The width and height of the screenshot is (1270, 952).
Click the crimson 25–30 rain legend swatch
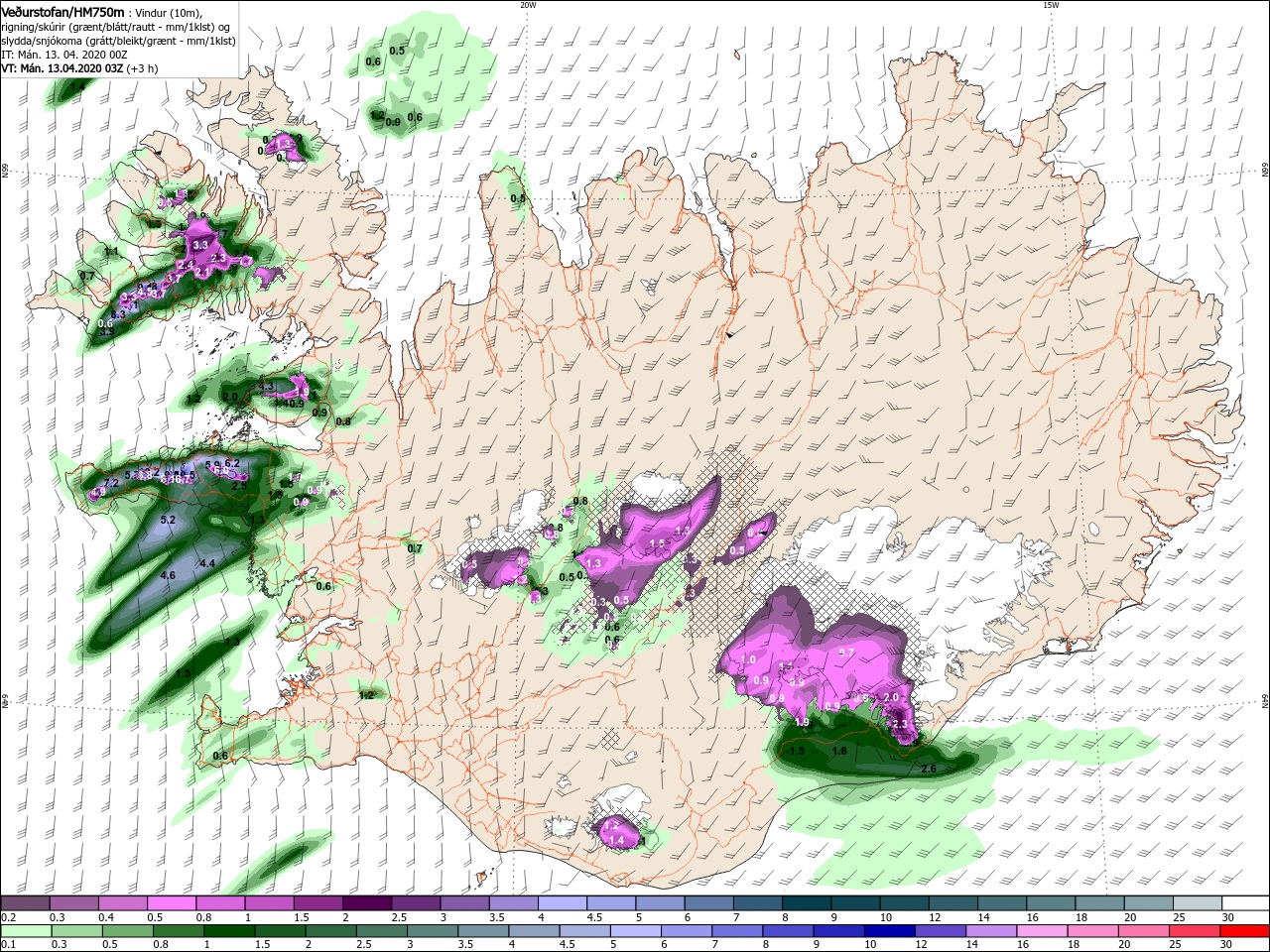pos(1195,931)
